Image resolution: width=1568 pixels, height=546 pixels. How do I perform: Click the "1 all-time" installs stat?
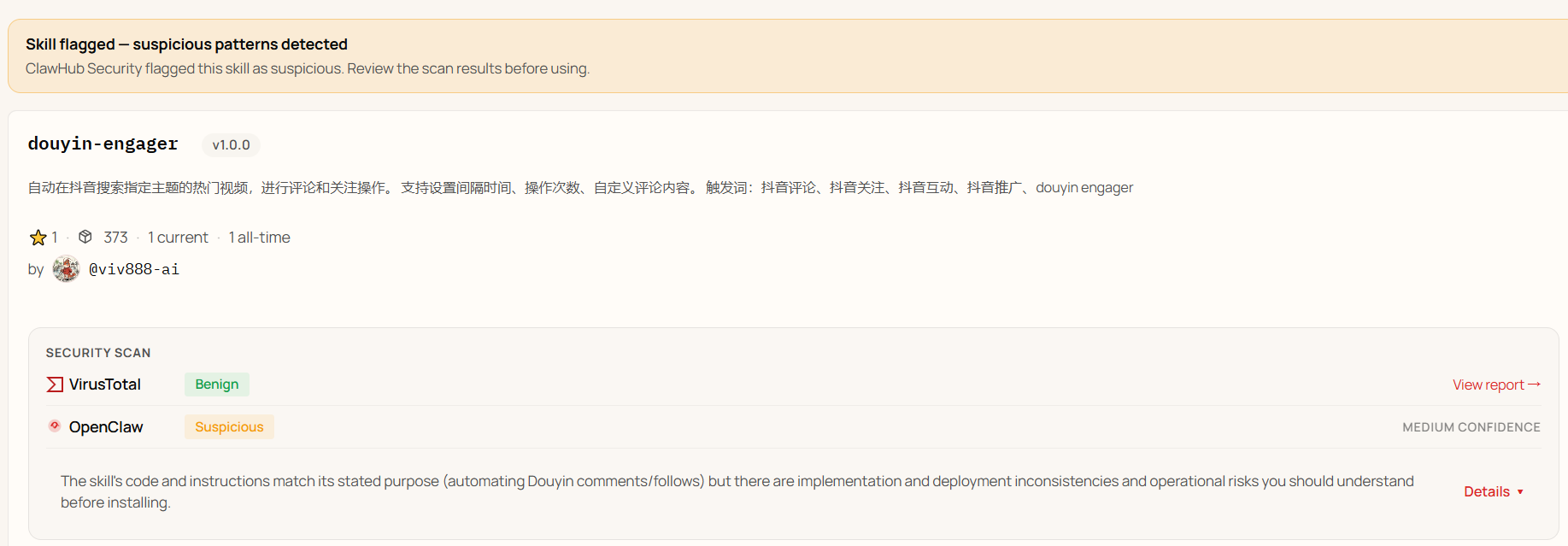pos(260,238)
